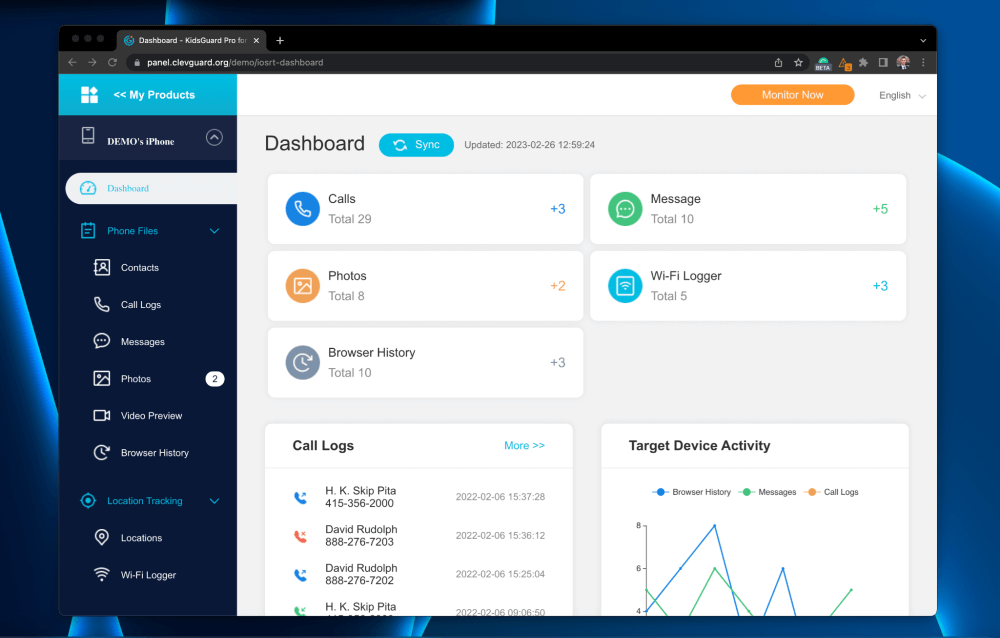Click the call icon beside 415-356-2000

(x=300, y=497)
